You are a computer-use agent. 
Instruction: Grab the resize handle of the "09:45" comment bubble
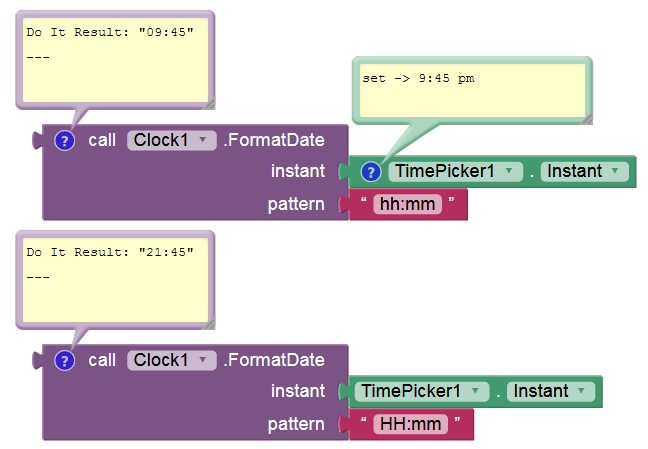tap(206, 101)
